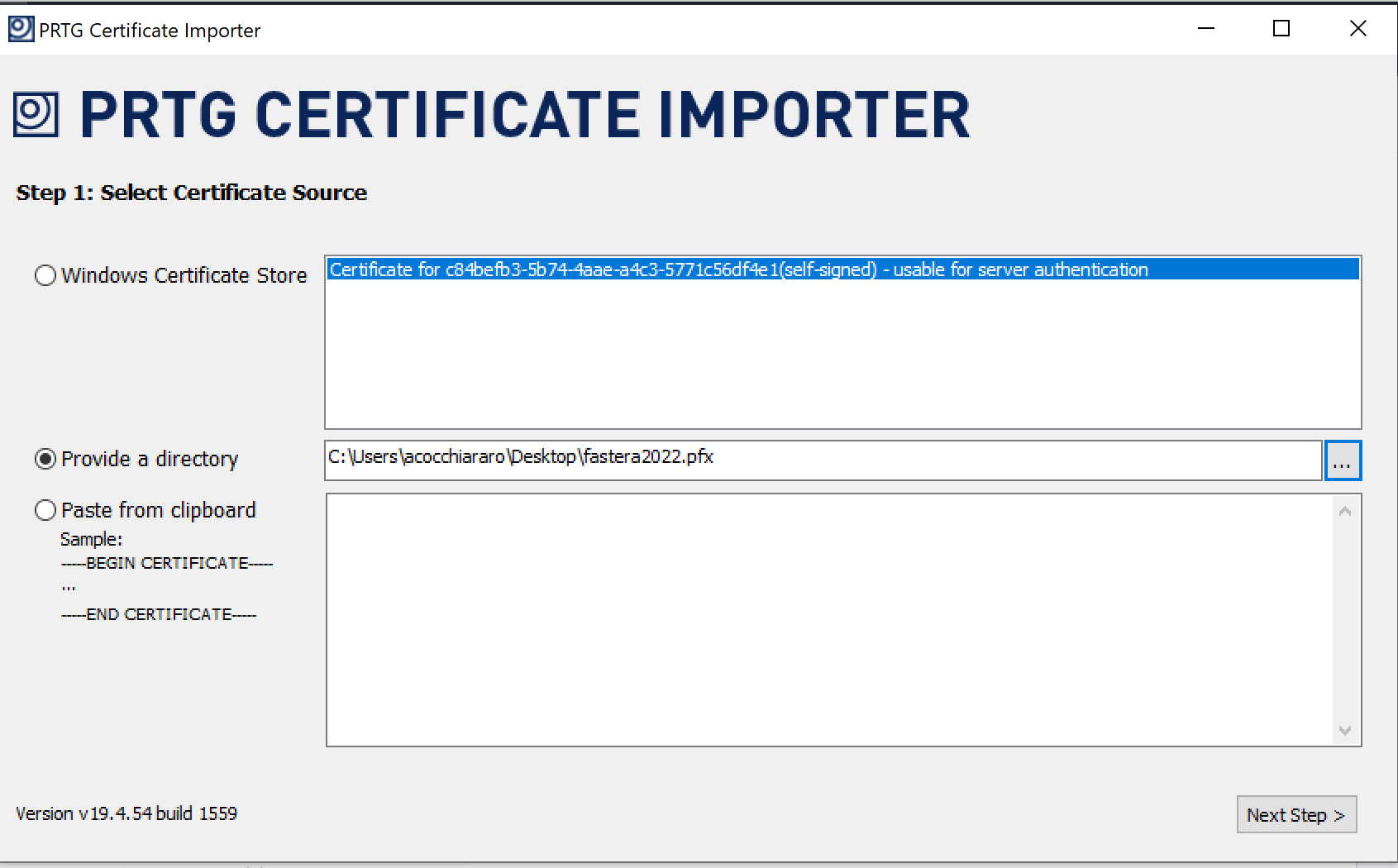The width and height of the screenshot is (1398, 868).
Task: Click the Sample: label under Paste from clipboard
Action: point(91,539)
